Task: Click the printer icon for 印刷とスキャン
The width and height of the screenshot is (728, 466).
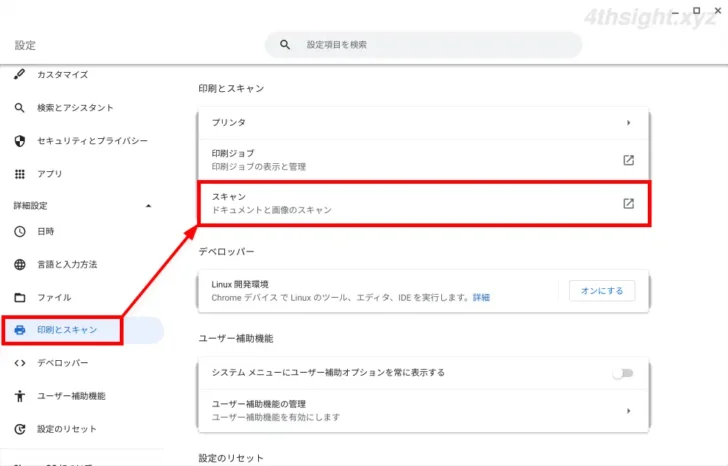Action: point(20,330)
